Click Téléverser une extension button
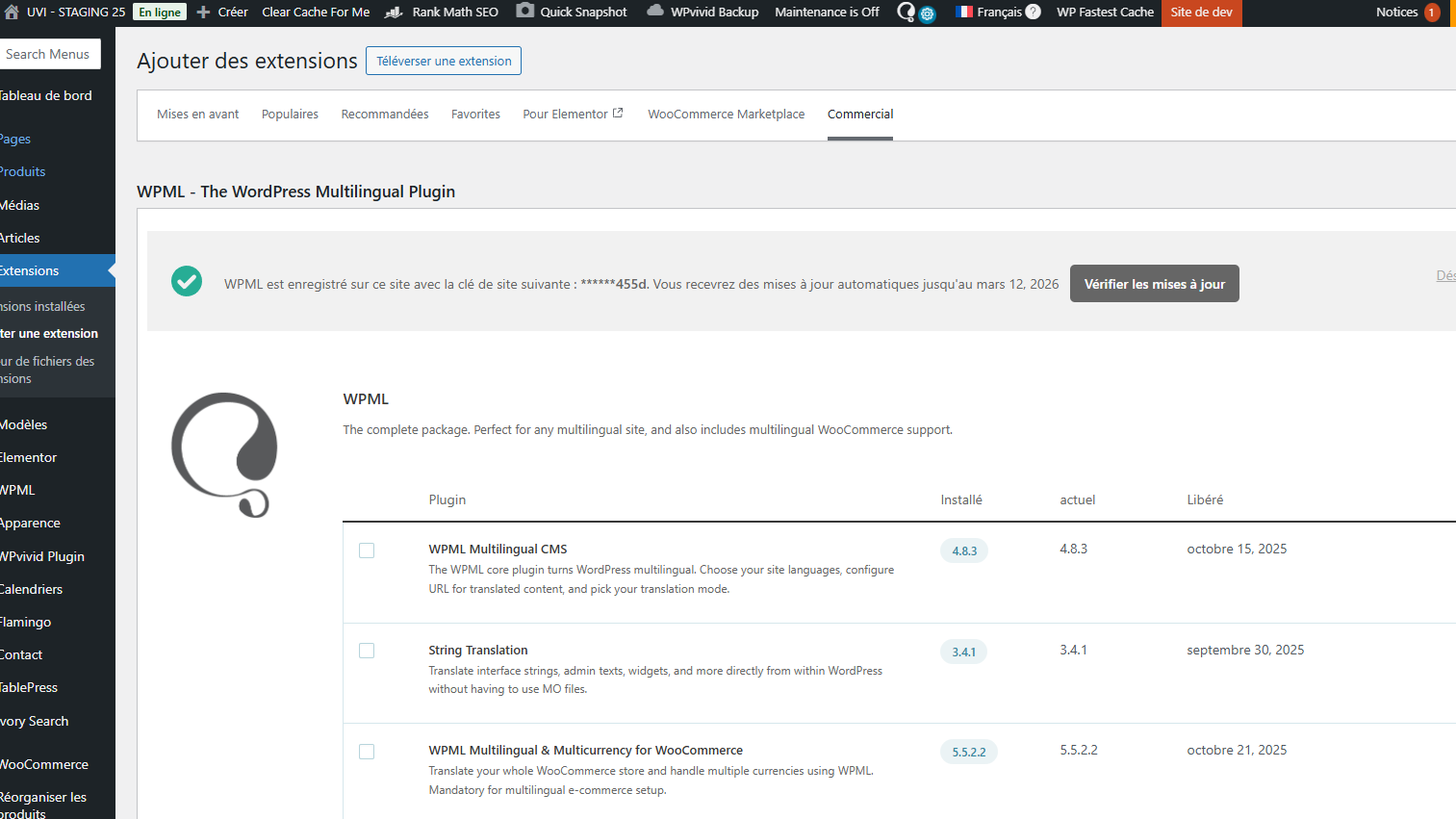The image size is (1456, 819). pyautogui.click(x=444, y=61)
